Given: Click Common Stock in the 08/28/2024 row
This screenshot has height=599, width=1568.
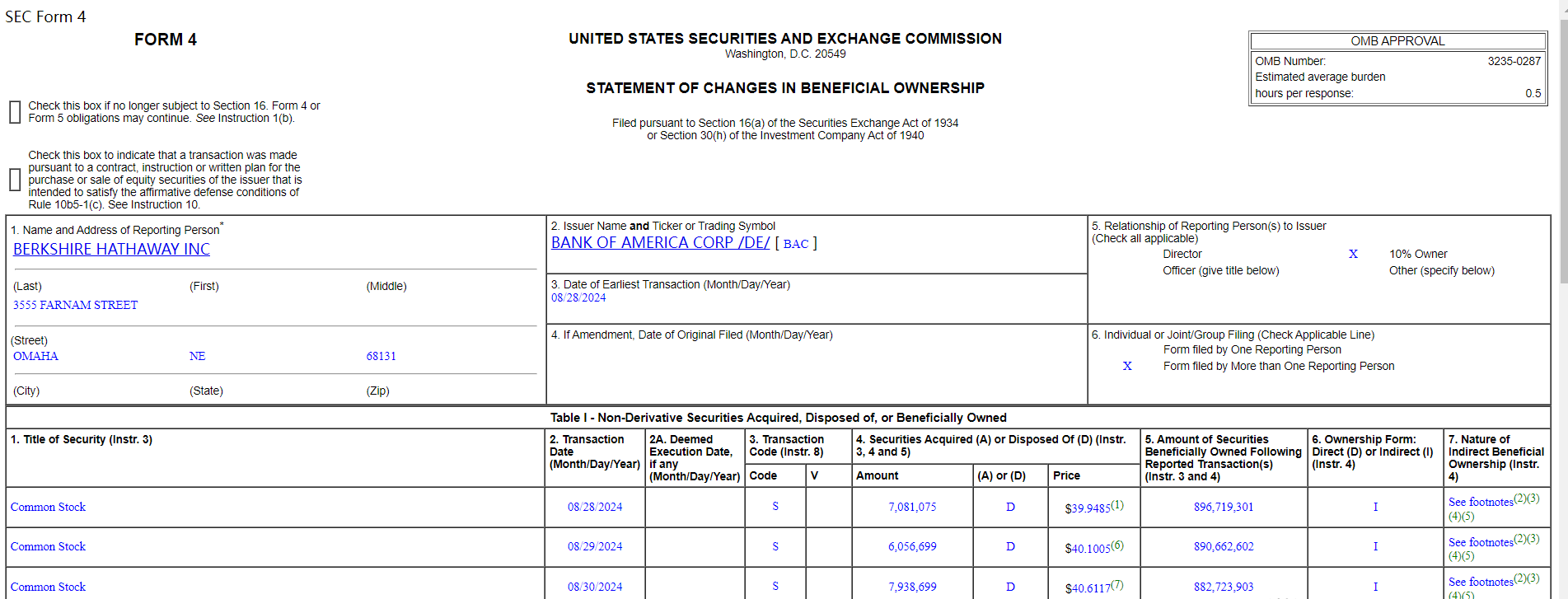Looking at the screenshot, I should coord(48,507).
